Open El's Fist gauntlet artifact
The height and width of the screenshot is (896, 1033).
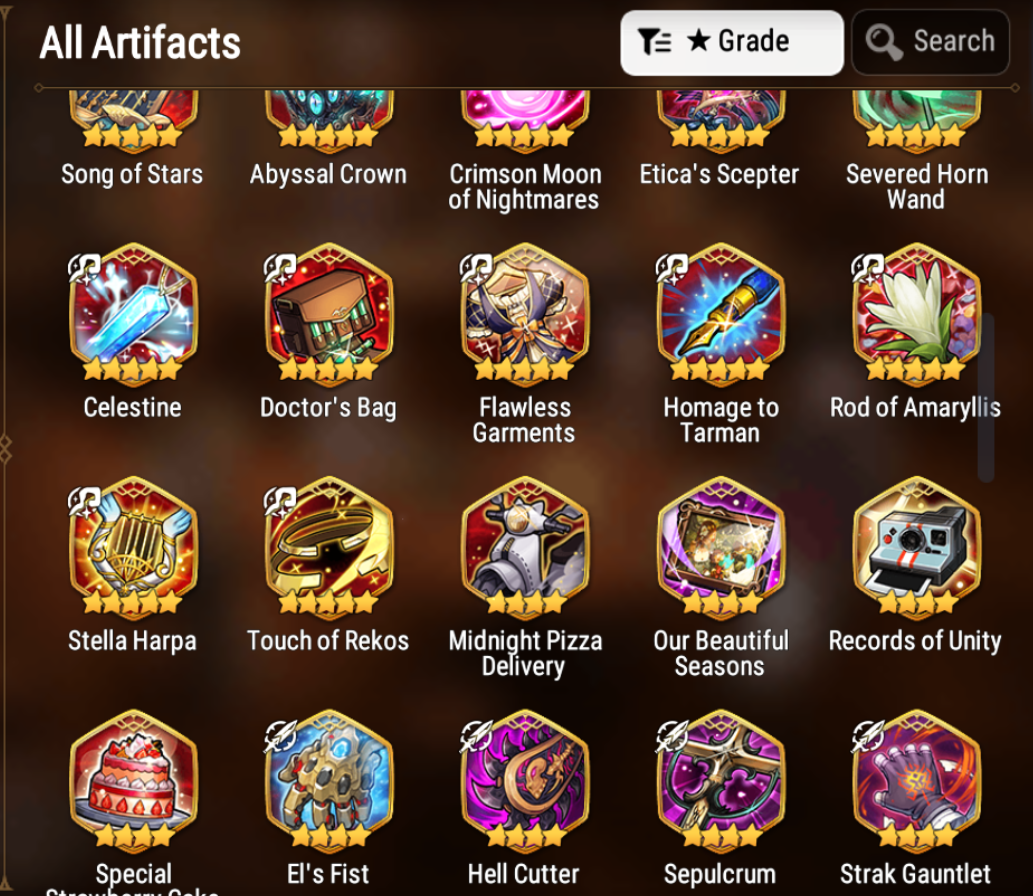pyautogui.click(x=328, y=780)
